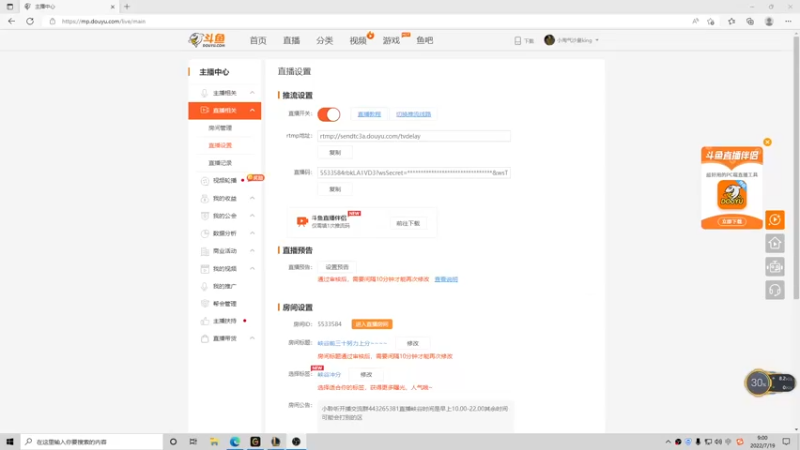Click 修改 next to room title
The image size is (800, 450).
[412, 343]
